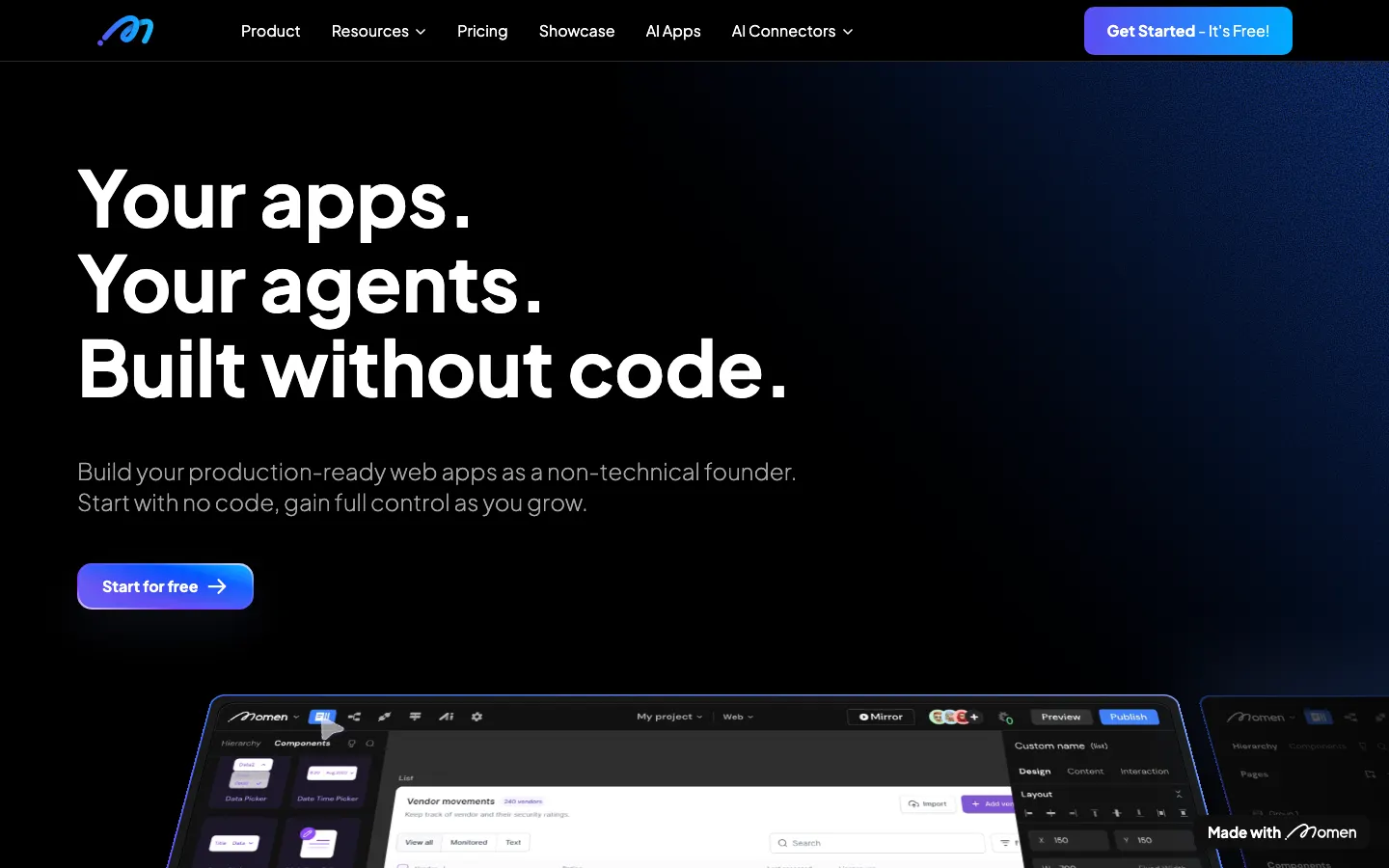Image resolution: width=1389 pixels, height=868 pixels.
Task: Add collaborator with plus icon beside avatars
Action: click(x=974, y=717)
